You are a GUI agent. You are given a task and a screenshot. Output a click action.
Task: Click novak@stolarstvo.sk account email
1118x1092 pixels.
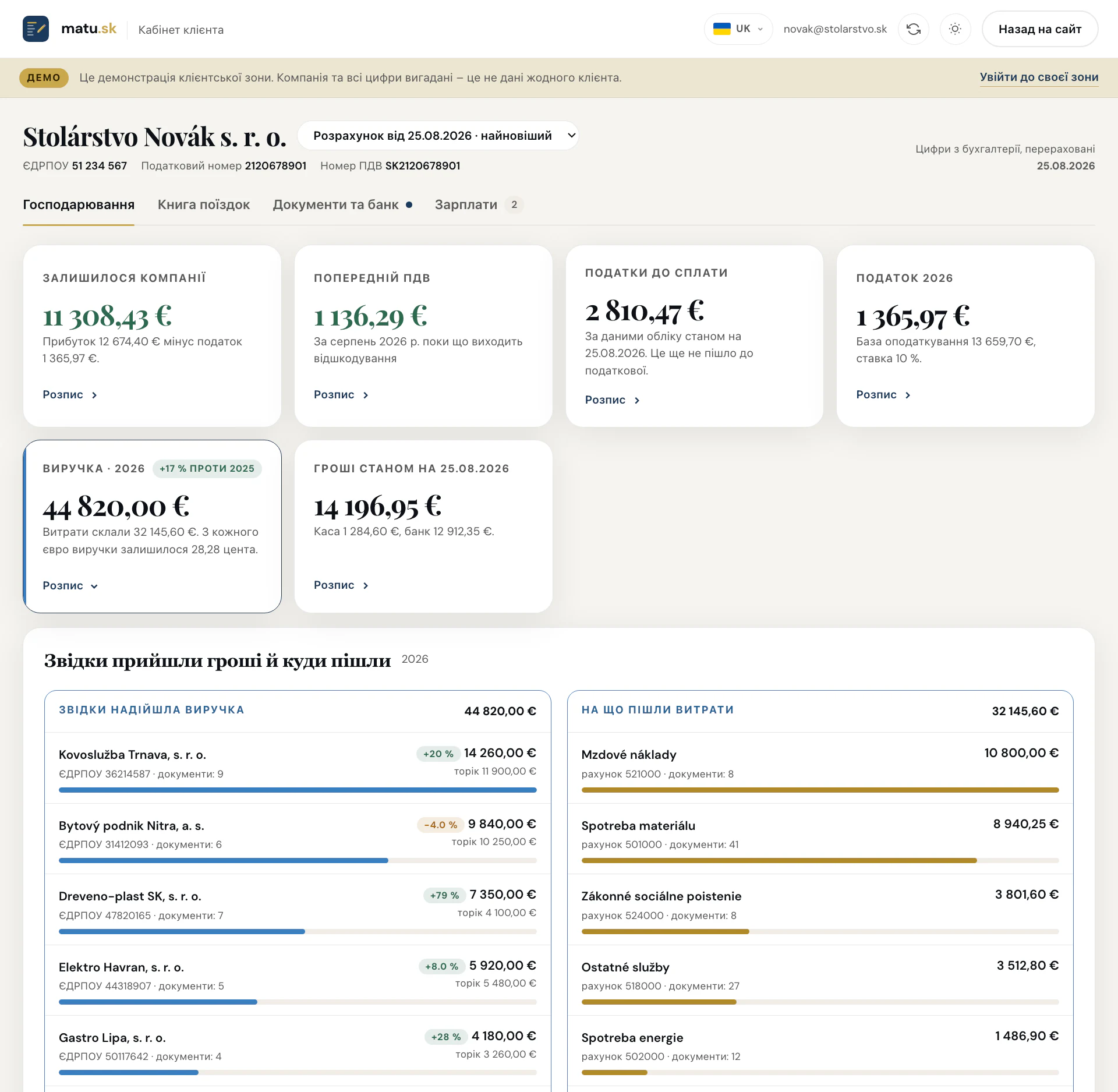(x=835, y=29)
